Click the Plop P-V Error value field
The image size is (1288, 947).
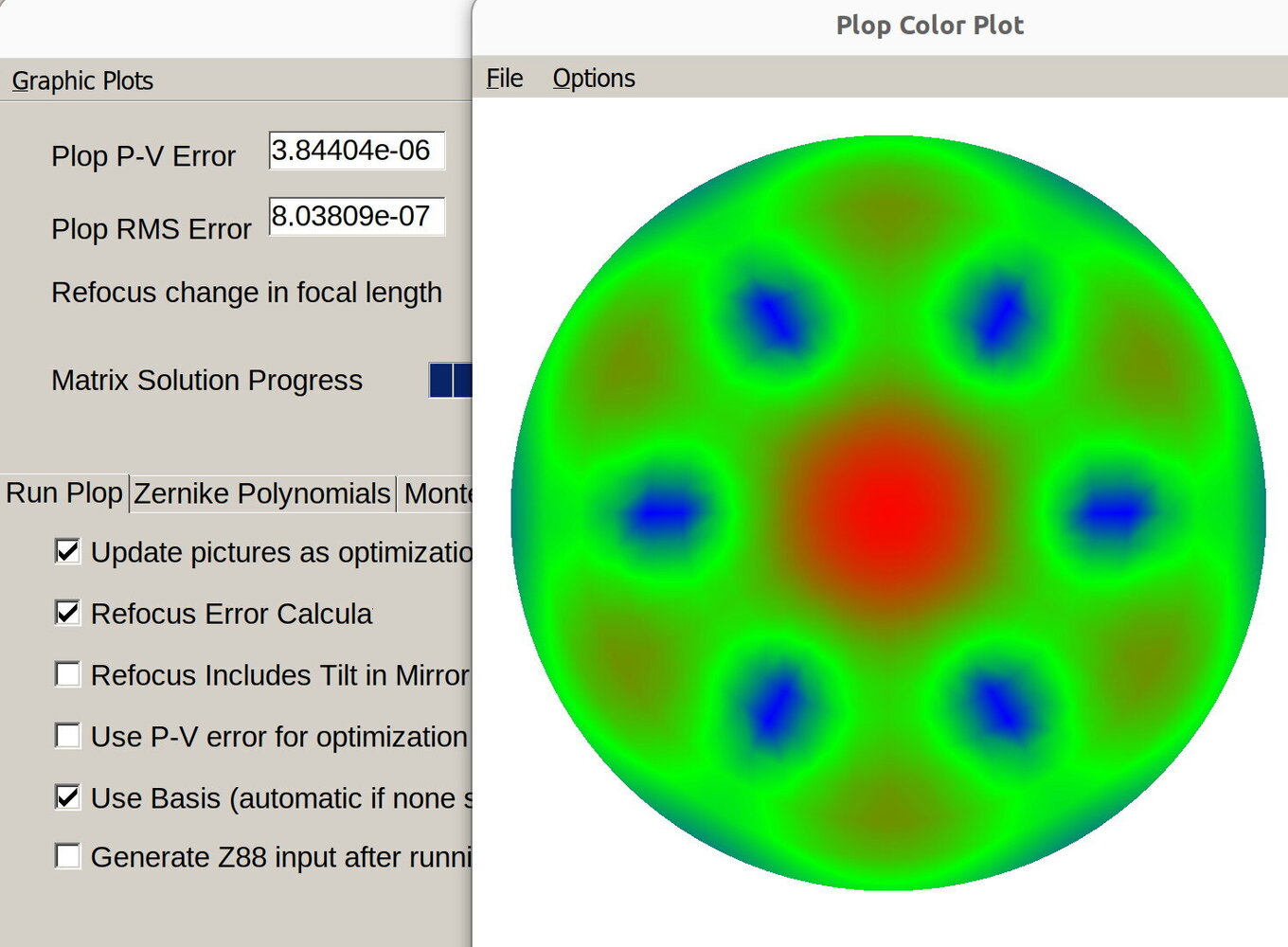(357, 151)
